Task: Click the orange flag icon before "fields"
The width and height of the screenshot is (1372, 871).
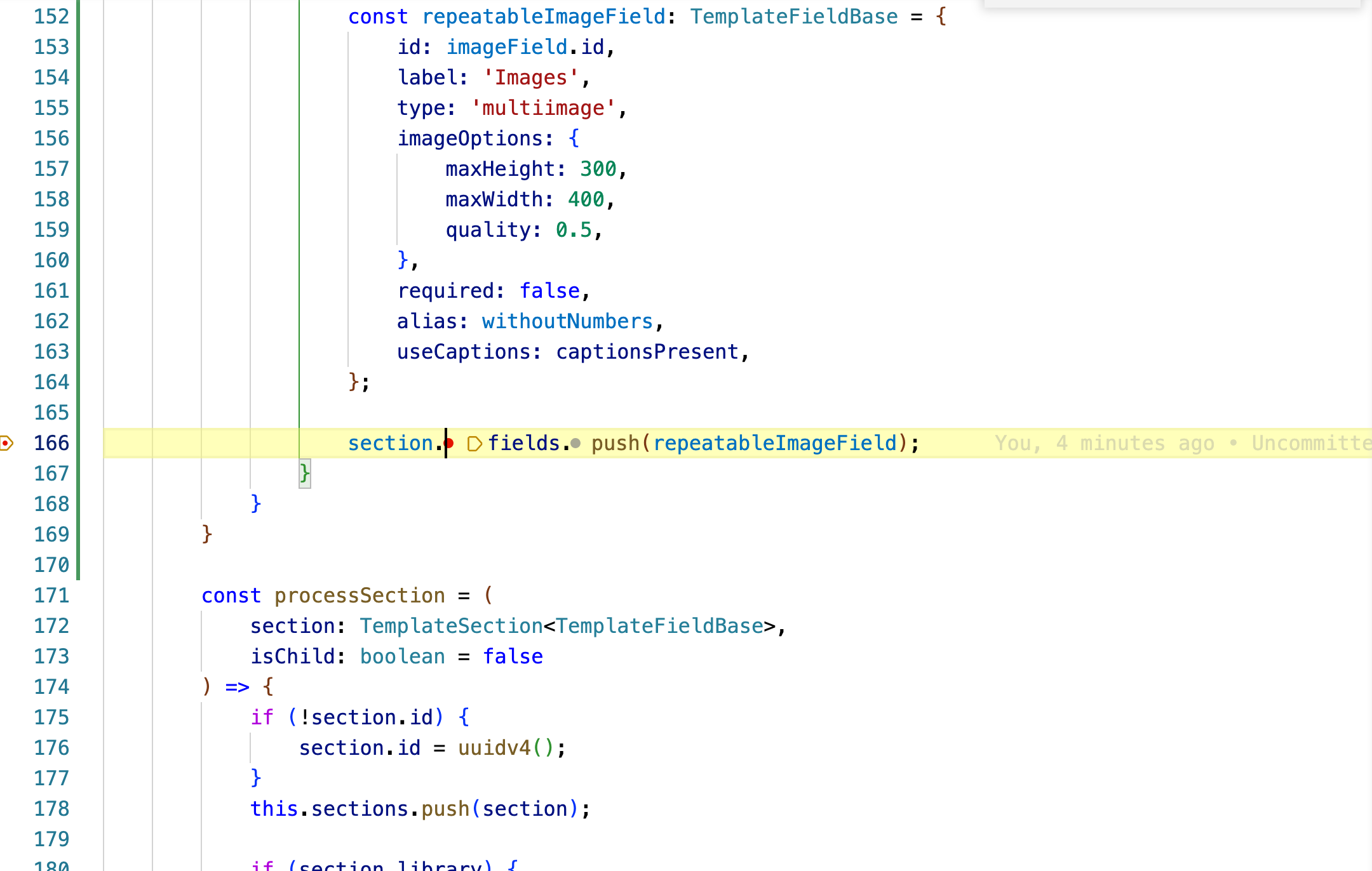Action: tap(474, 444)
